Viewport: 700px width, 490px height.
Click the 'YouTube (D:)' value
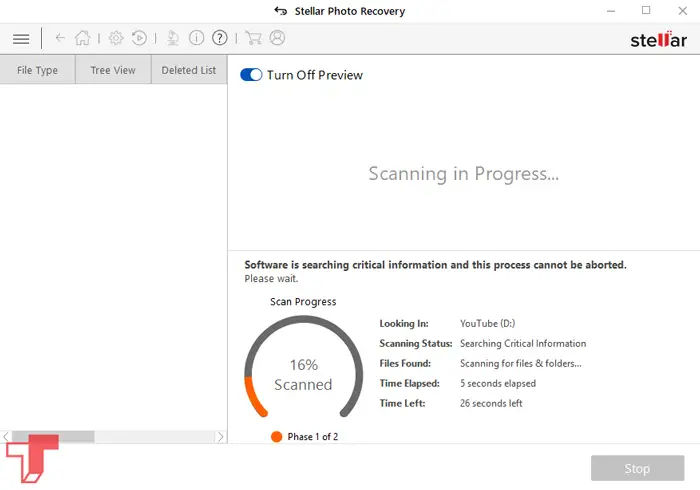click(488, 324)
